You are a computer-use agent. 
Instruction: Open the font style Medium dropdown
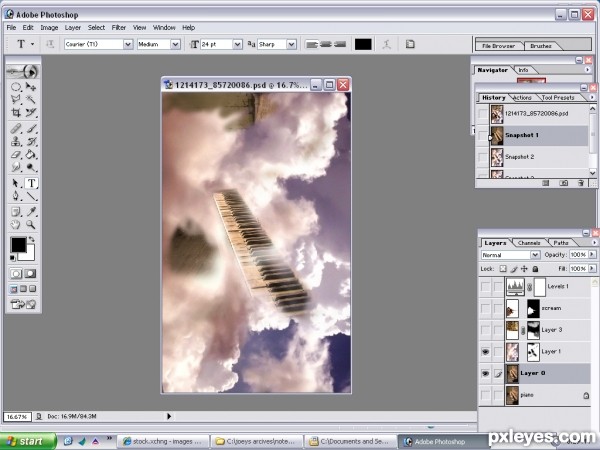[175, 44]
